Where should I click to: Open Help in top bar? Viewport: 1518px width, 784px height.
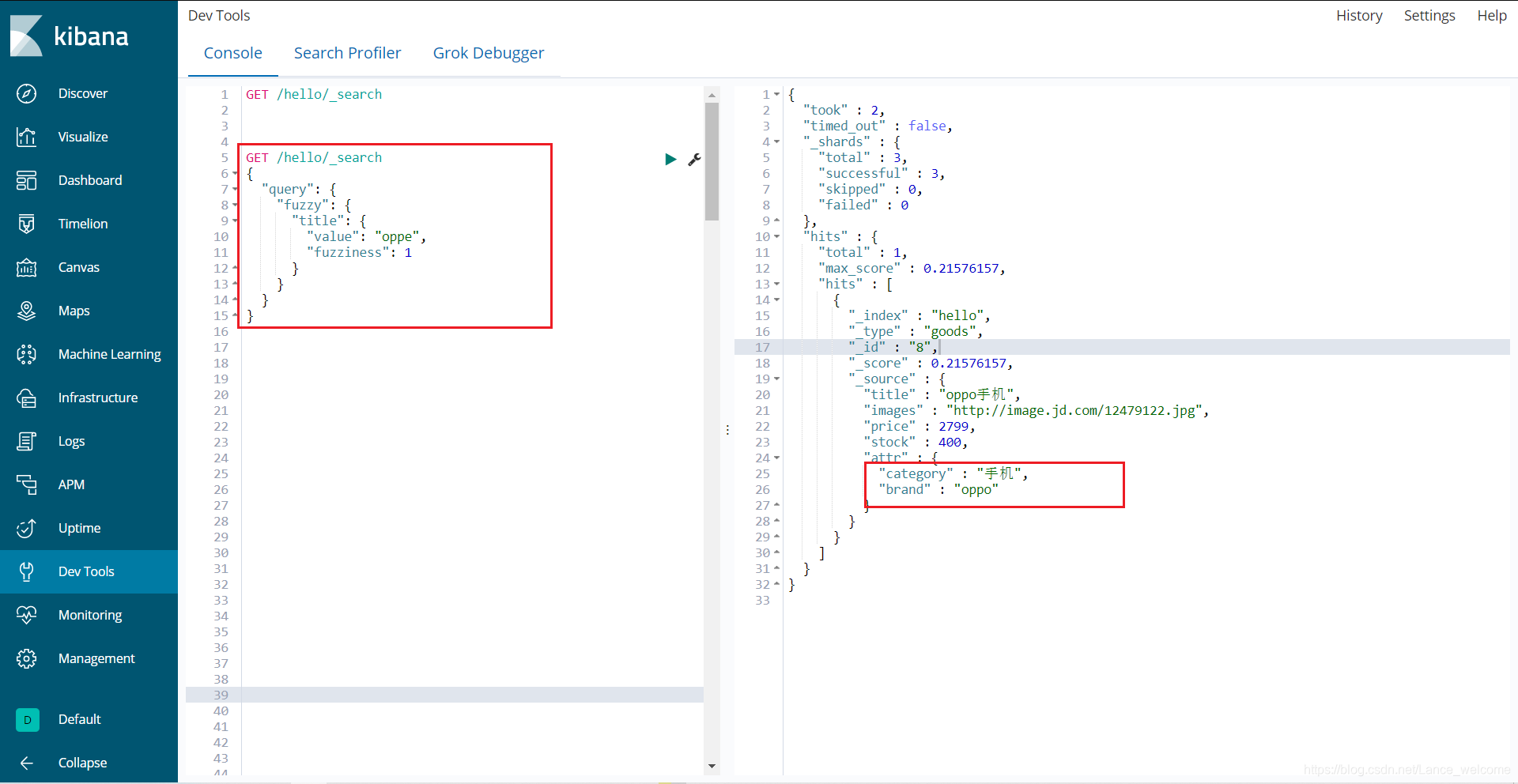pos(1492,16)
